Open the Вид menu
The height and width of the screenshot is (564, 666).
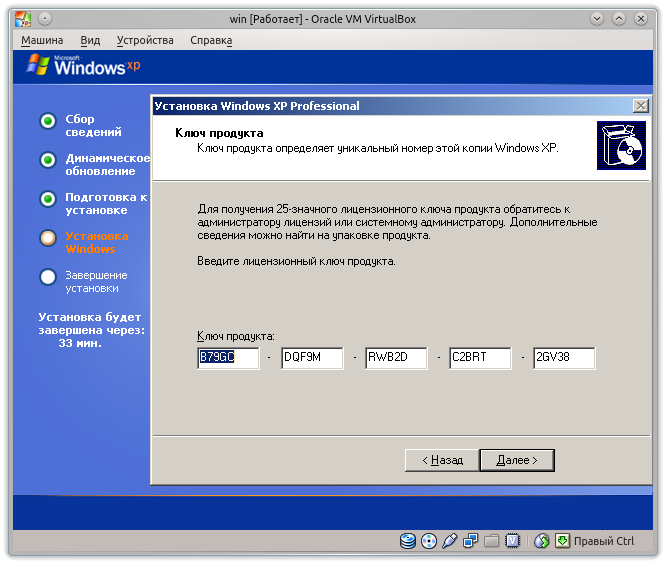click(x=90, y=40)
